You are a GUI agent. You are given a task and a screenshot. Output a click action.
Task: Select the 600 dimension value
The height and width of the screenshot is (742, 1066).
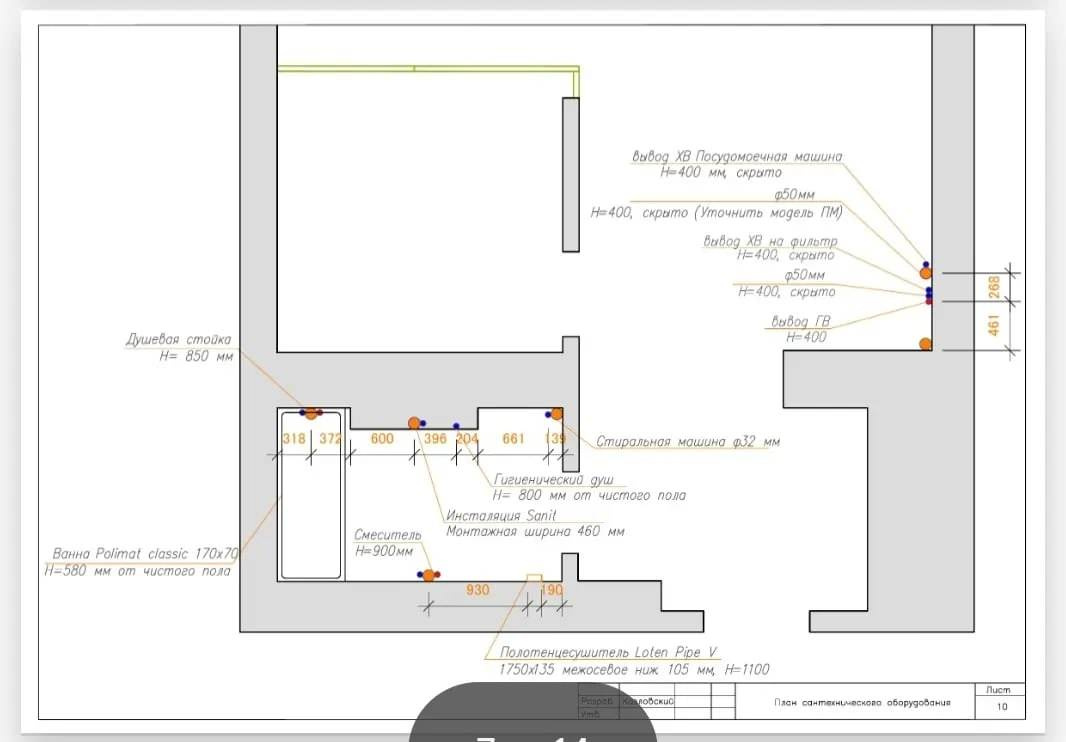coord(382,439)
